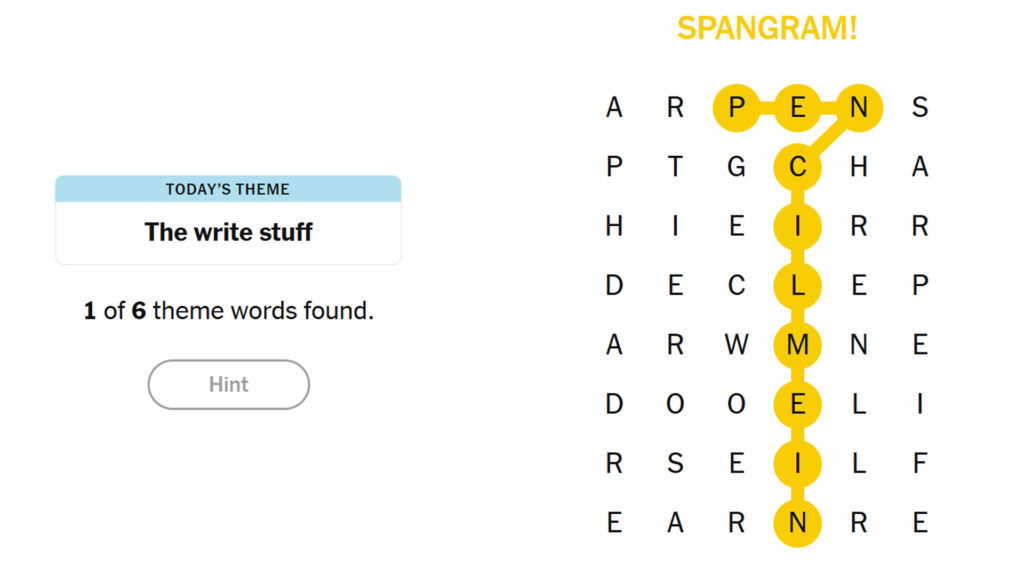Click the highlighted I in the third row
The image size is (1024, 576).
pos(798,226)
